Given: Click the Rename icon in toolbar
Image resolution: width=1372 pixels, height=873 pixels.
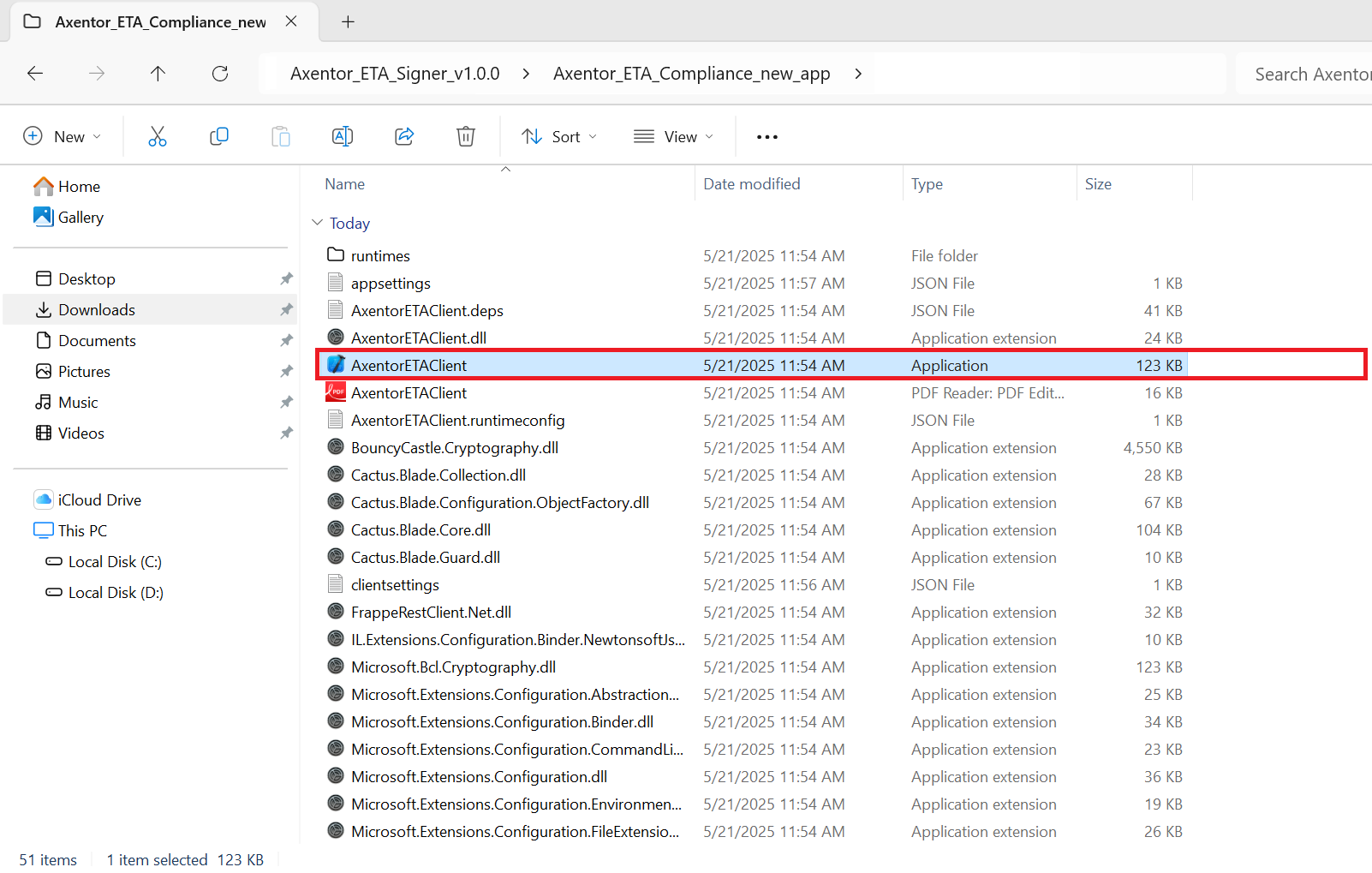Looking at the screenshot, I should click(343, 136).
